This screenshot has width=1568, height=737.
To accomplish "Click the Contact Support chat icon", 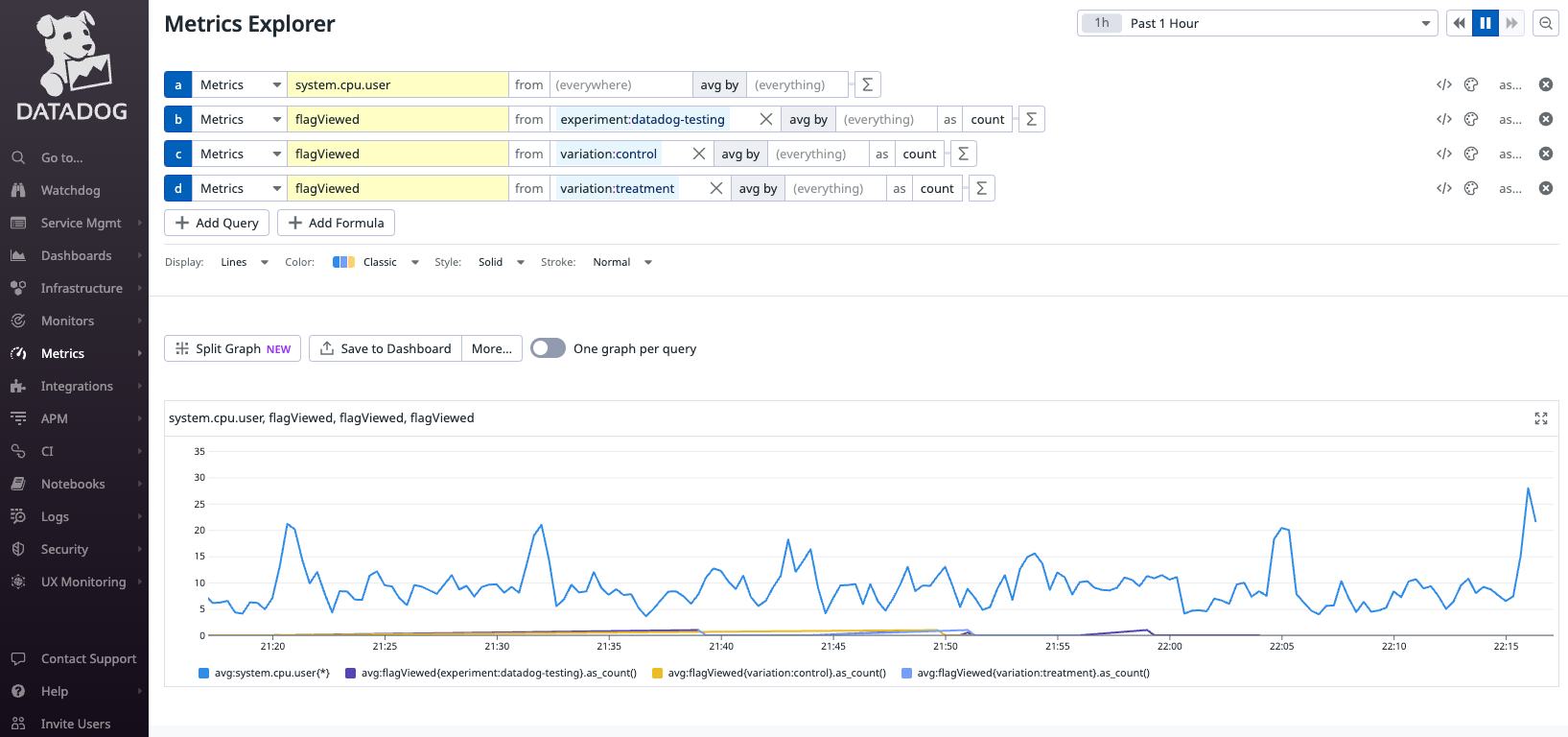I will 18,658.
